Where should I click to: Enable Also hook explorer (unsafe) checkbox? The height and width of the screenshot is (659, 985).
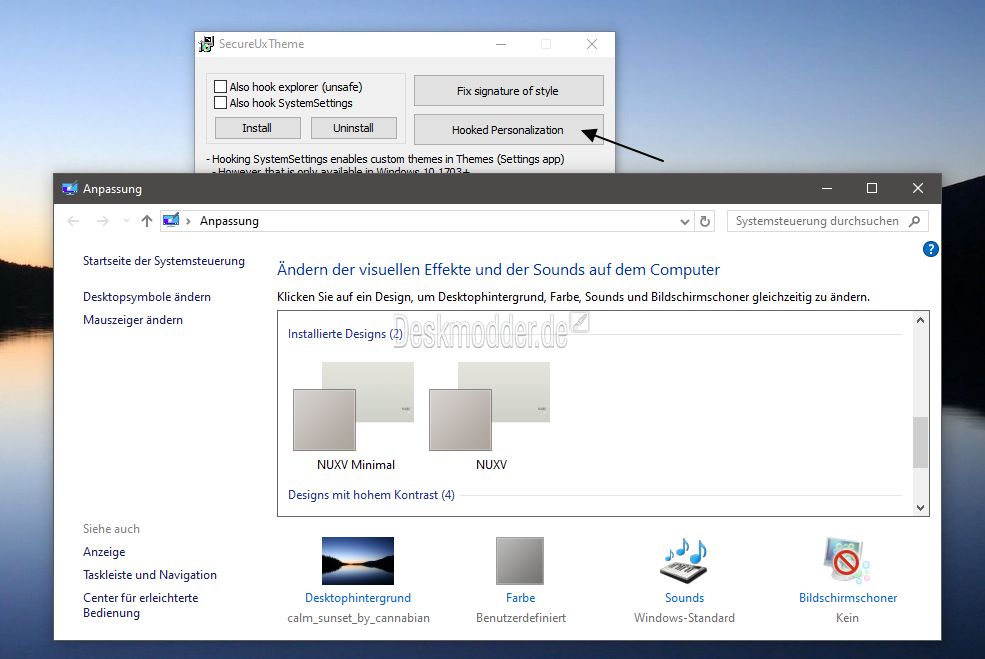click(220, 87)
